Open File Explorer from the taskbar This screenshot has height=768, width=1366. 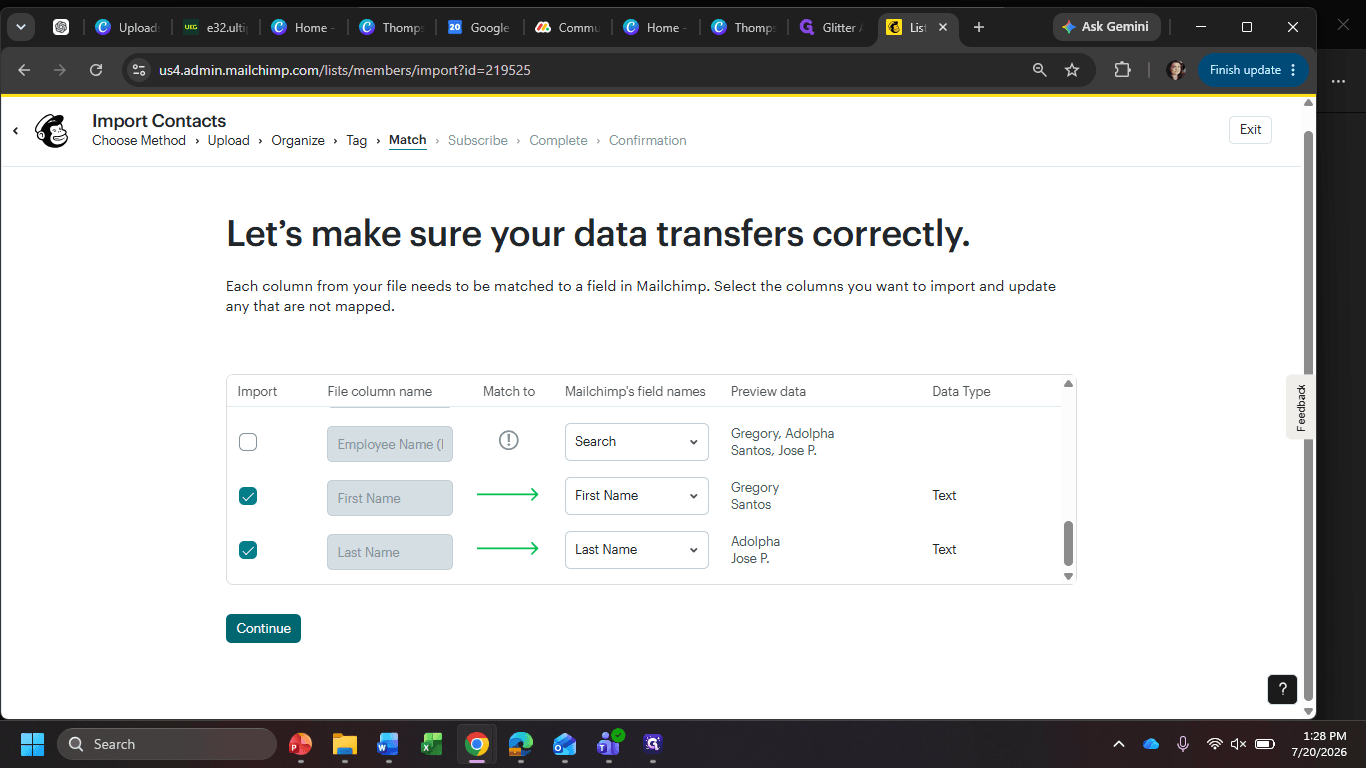(345, 744)
